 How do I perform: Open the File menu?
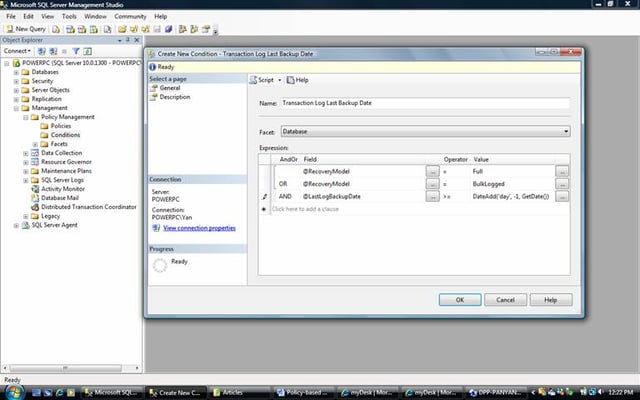click(11, 16)
